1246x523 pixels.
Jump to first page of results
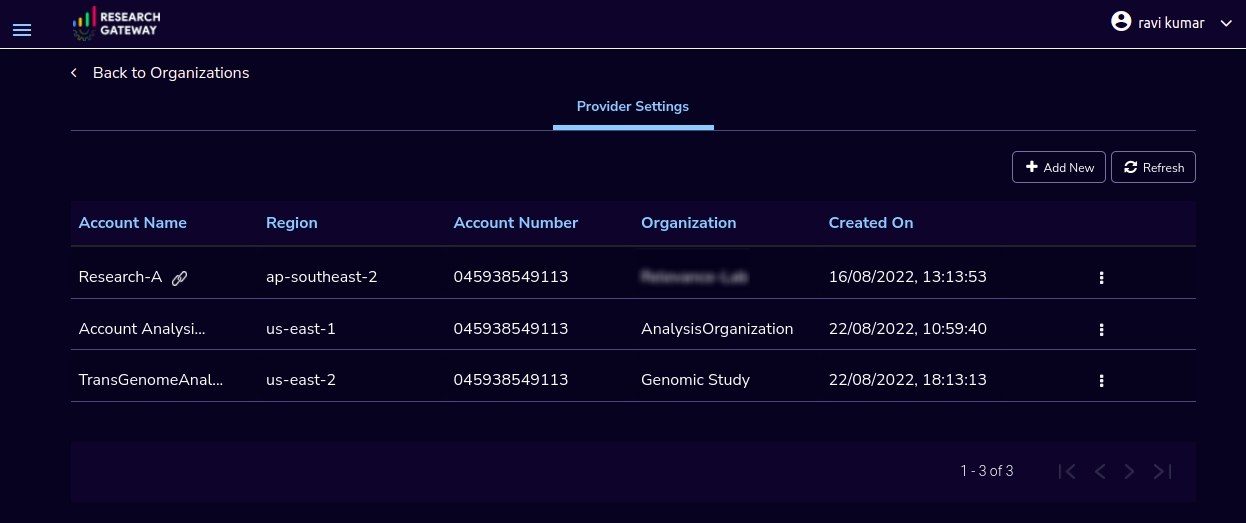[1067, 471]
